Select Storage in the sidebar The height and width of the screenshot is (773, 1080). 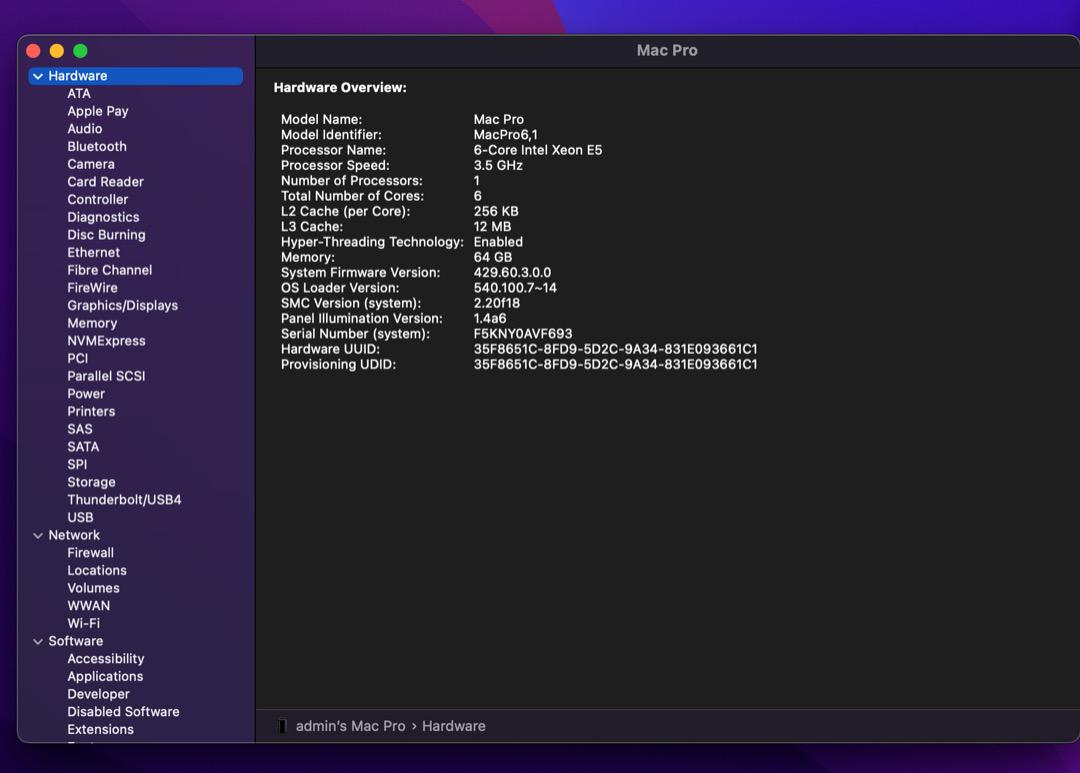(92, 482)
